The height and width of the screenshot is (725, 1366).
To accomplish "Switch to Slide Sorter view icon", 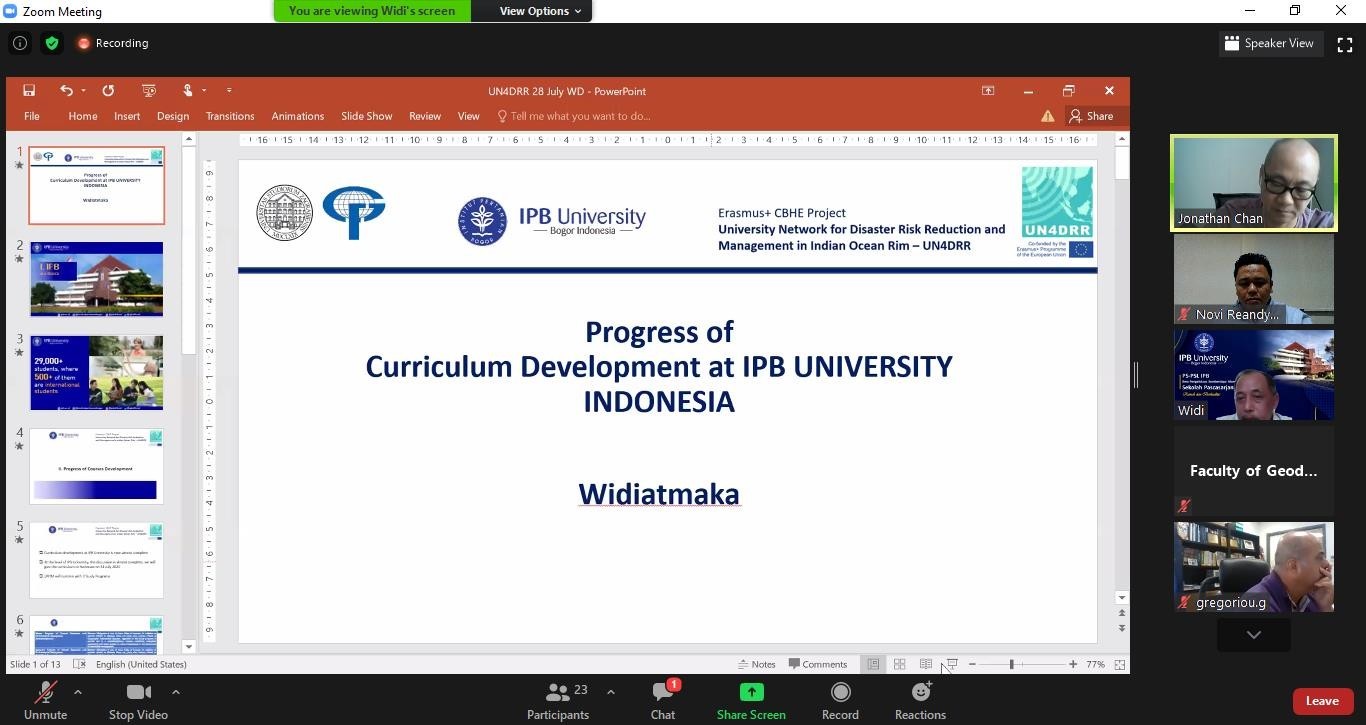I will click(x=899, y=664).
